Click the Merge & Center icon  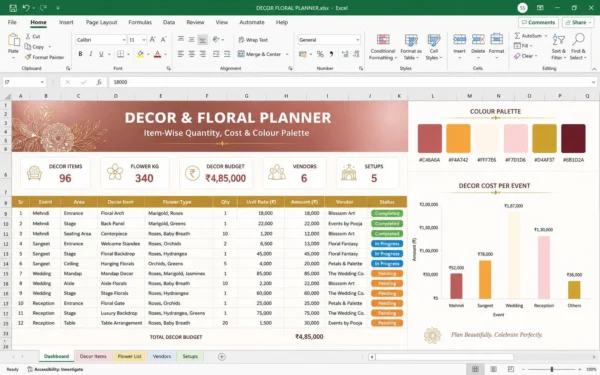[x=241, y=54]
